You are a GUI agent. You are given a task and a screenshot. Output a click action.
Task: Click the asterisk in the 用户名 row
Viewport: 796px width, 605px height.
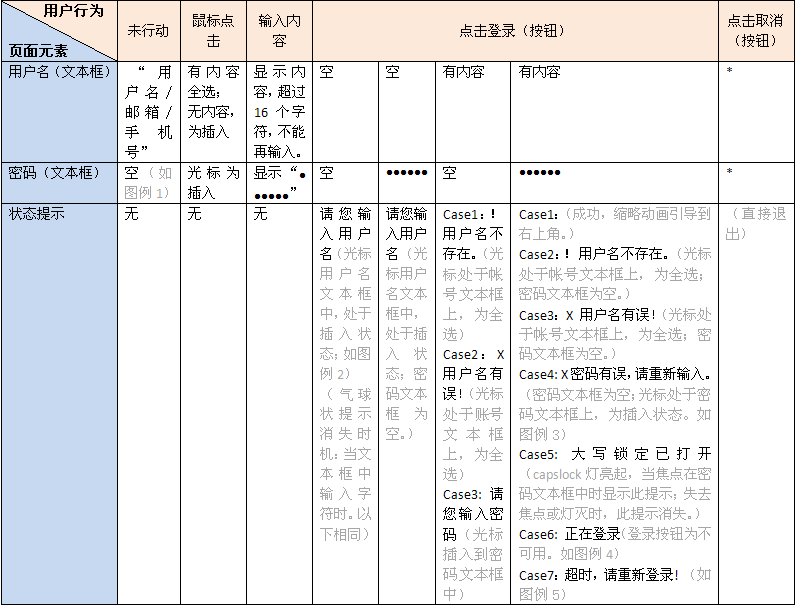point(729,71)
